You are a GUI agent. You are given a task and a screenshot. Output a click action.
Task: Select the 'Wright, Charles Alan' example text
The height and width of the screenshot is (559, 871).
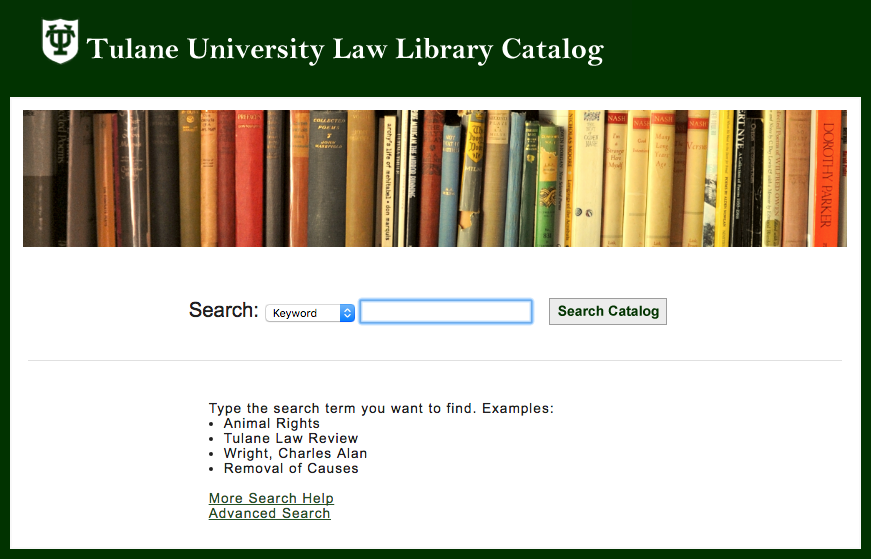point(296,453)
